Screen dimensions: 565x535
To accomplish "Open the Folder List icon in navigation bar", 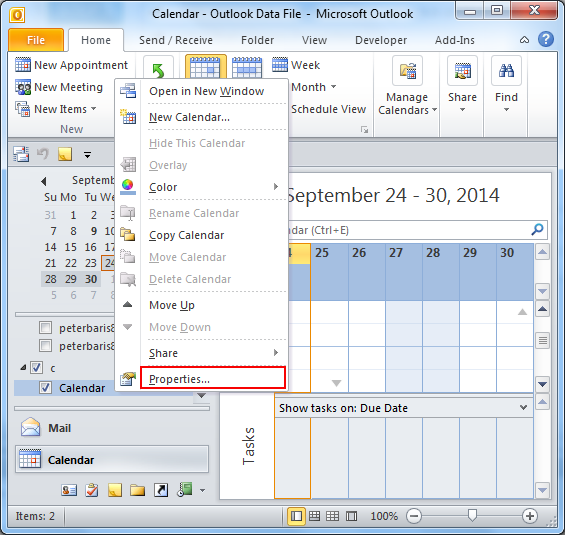I will coord(138,490).
